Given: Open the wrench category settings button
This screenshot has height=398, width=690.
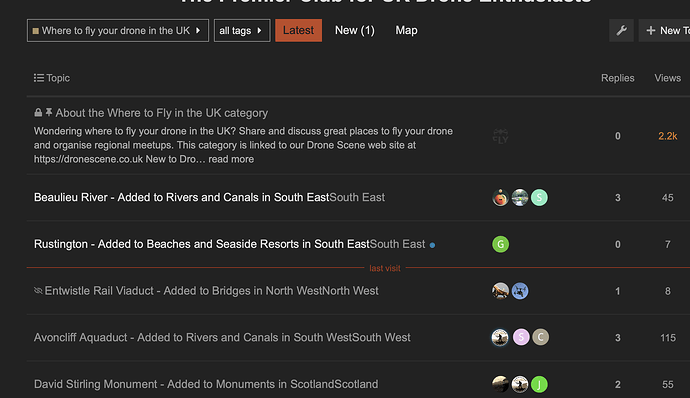Looking at the screenshot, I should pyautogui.click(x=621, y=30).
